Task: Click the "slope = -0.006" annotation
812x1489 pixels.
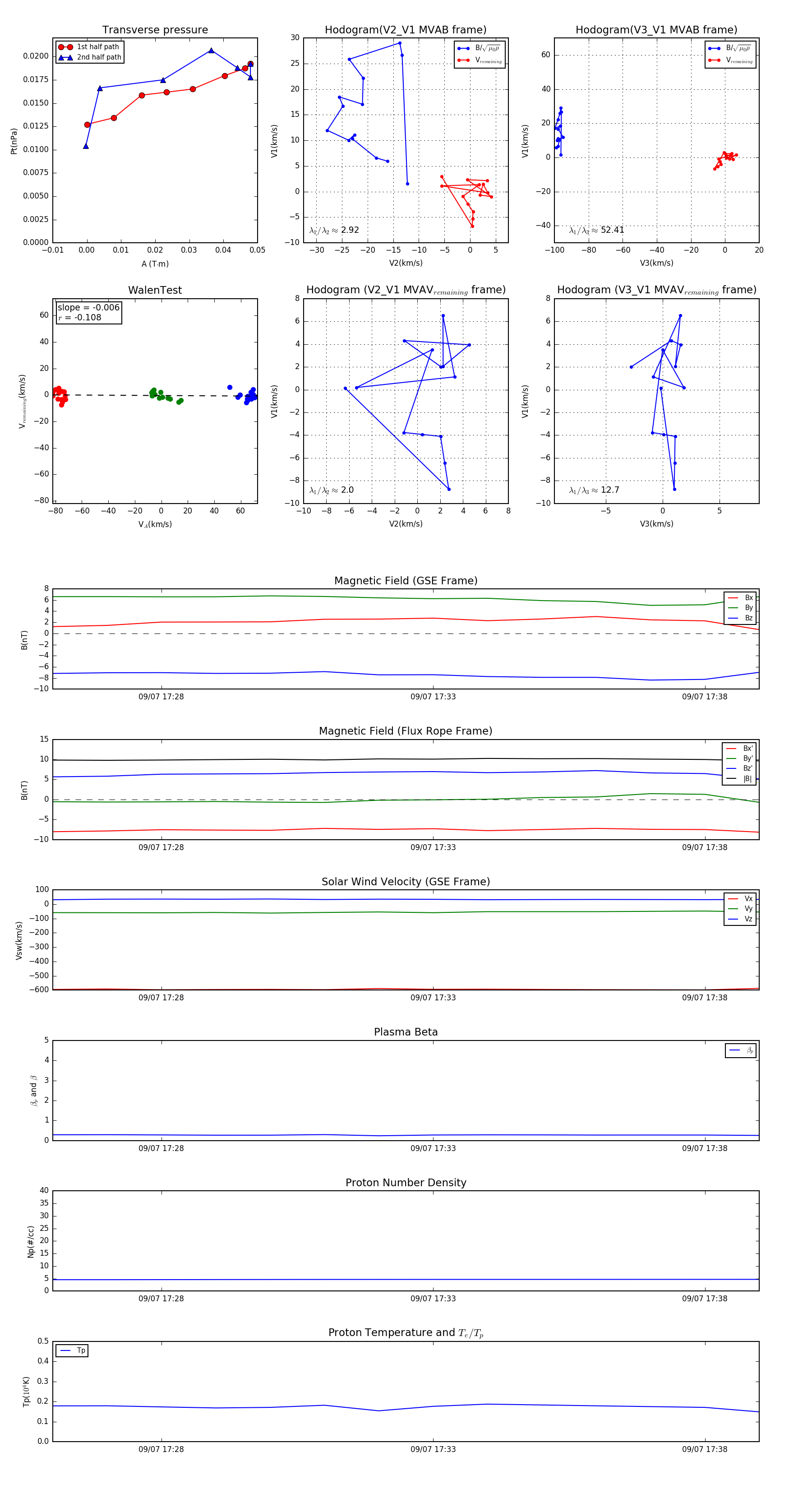Action: [x=88, y=308]
